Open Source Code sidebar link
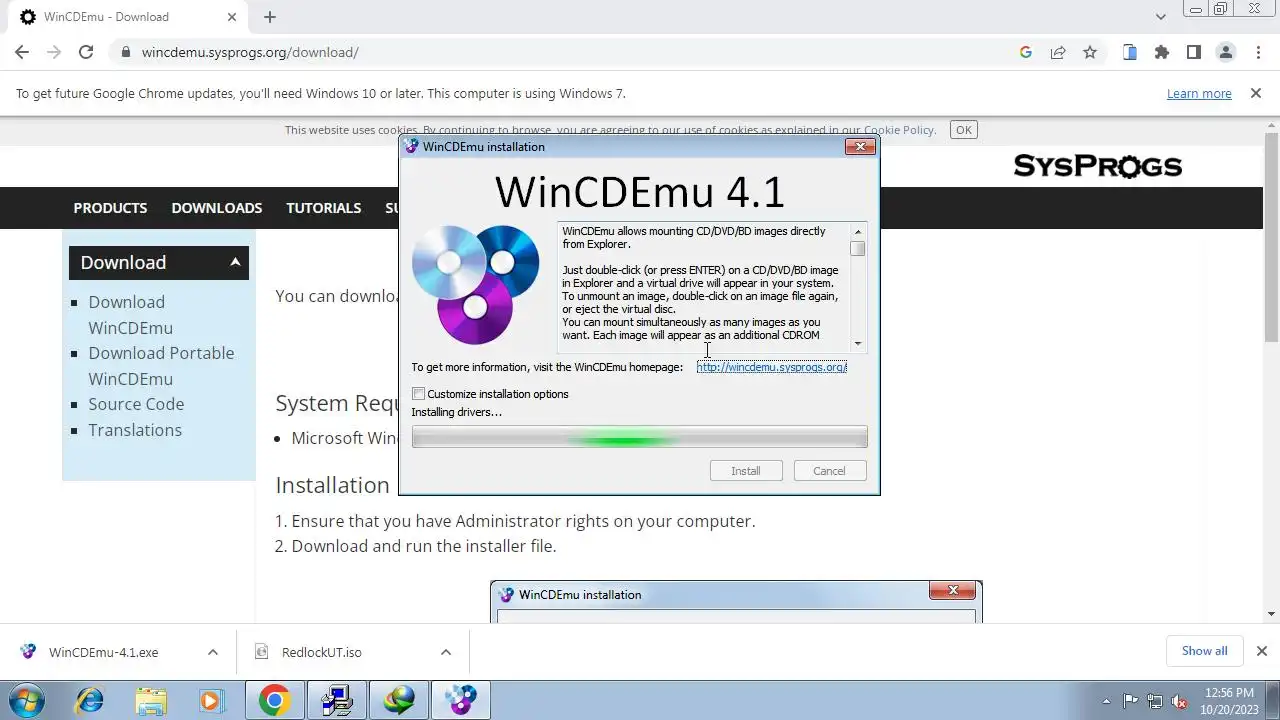The height and width of the screenshot is (720, 1280). pos(136,404)
